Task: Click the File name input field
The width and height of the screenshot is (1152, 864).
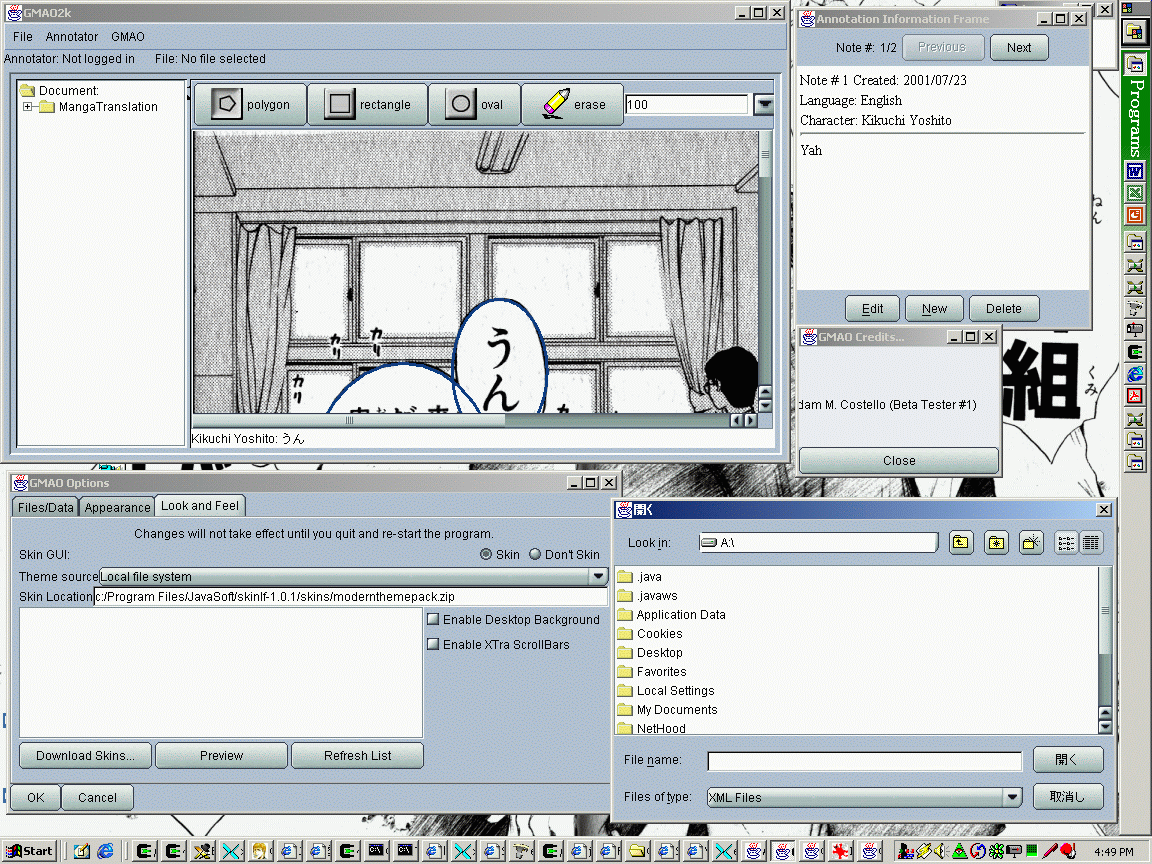Action: coord(864,761)
